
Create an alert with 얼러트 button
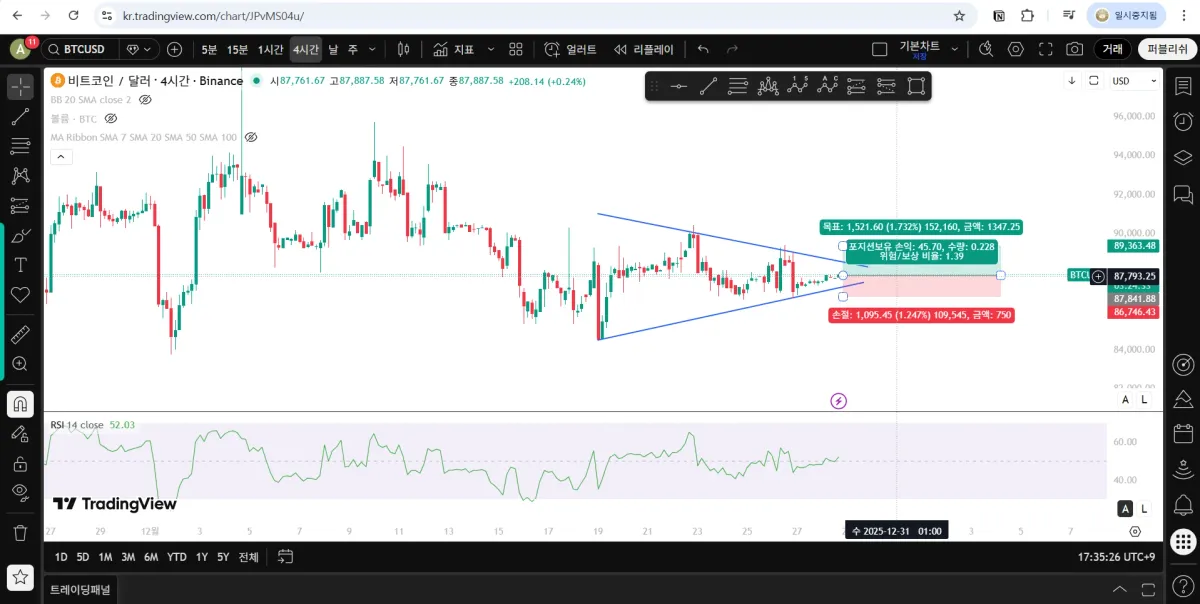coord(570,49)
